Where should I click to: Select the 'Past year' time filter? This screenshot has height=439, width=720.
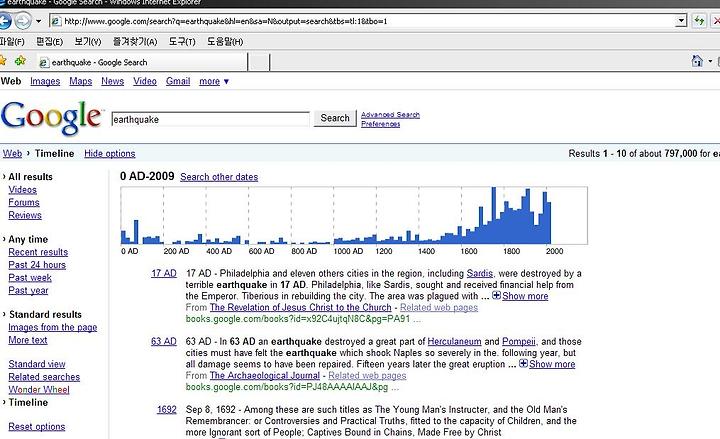[28, 291]
